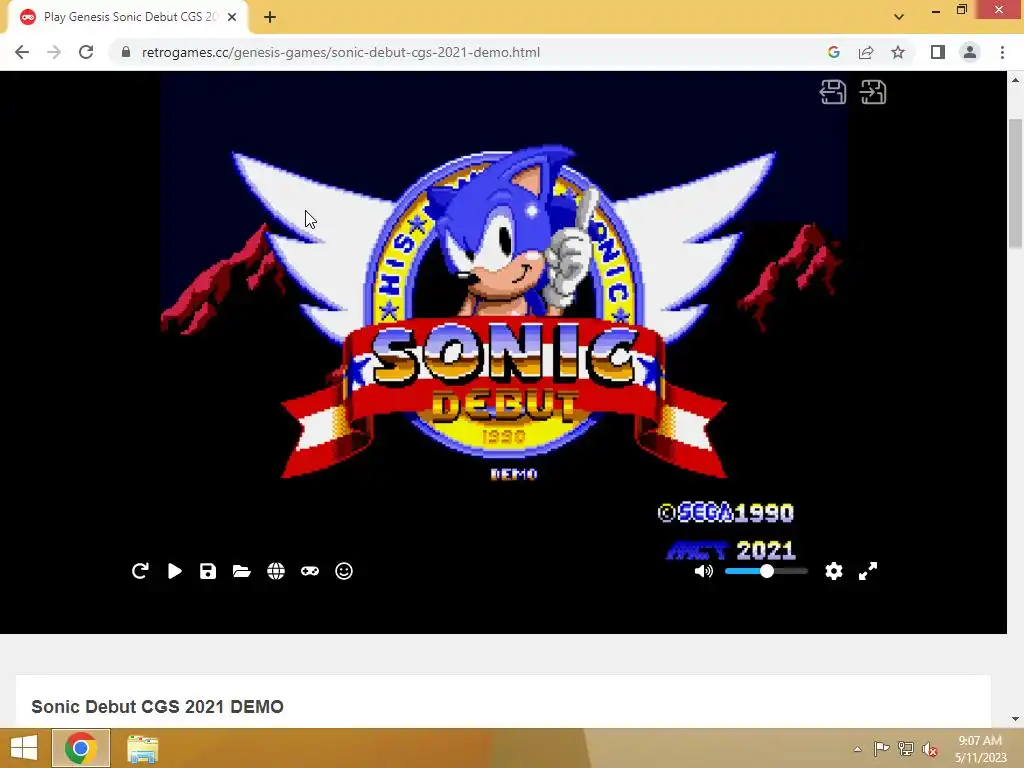View site information via lock icon

[126, 52]
